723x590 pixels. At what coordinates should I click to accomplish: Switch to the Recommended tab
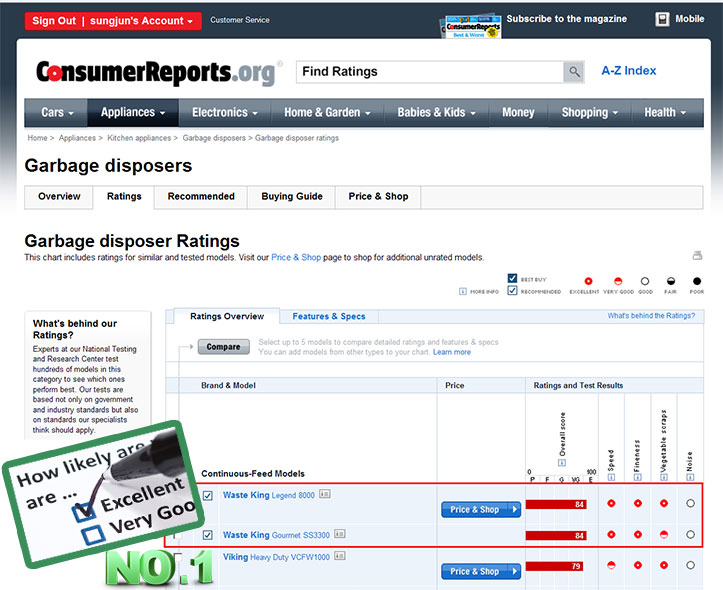[x=201, y=197]
